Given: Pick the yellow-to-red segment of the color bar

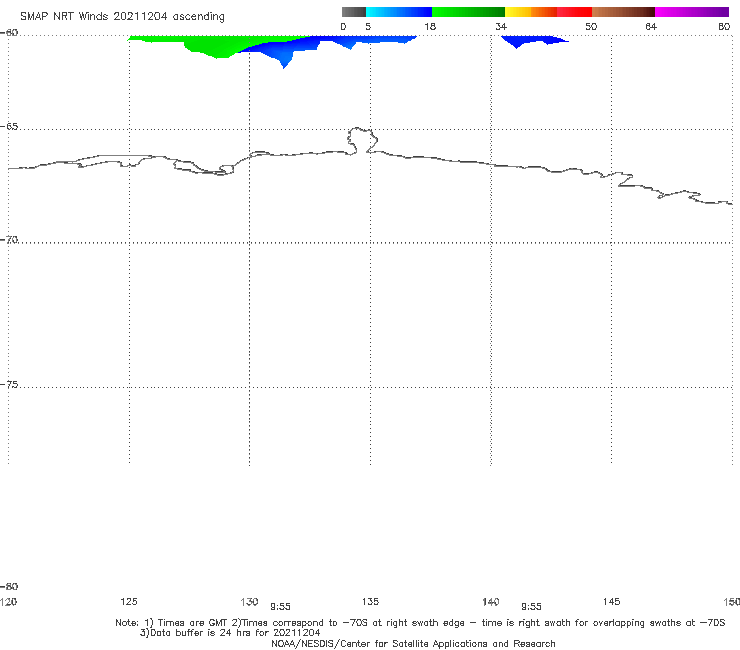Looking at the screenshot, I should tap(548, 12).
